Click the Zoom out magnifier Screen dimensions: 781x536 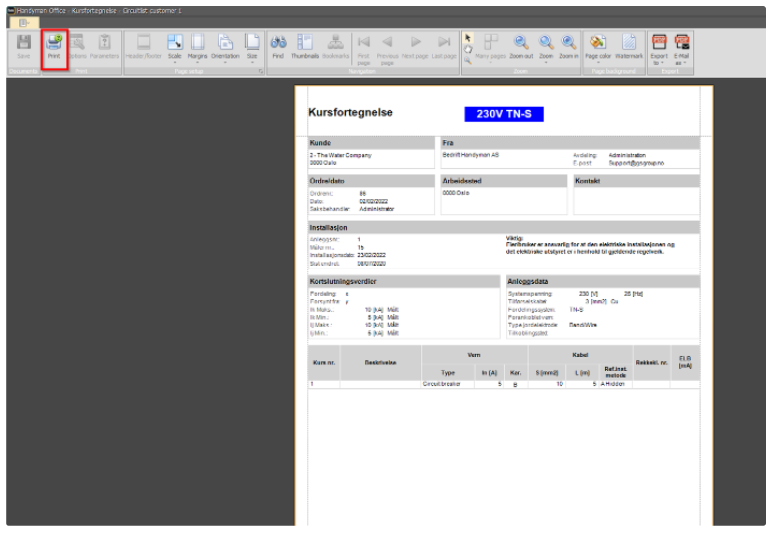coord(521,48)
